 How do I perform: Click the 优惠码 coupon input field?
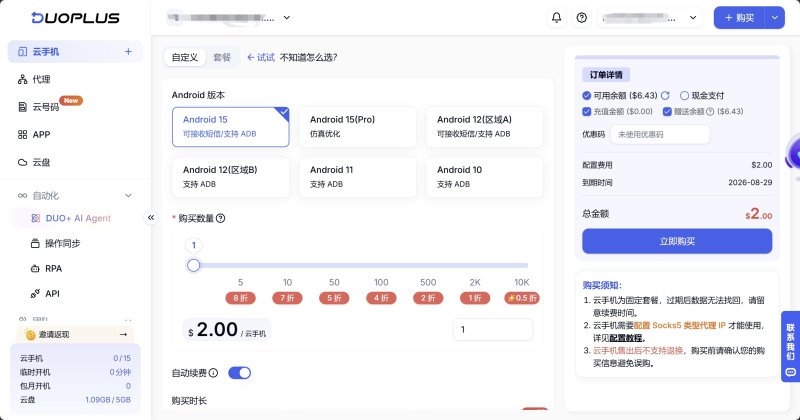(x=660, y=134)
